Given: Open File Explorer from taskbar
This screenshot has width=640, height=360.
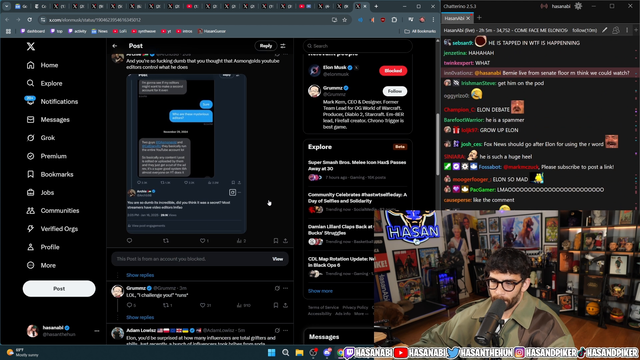Looking at the screenshot, I should 299,353.
